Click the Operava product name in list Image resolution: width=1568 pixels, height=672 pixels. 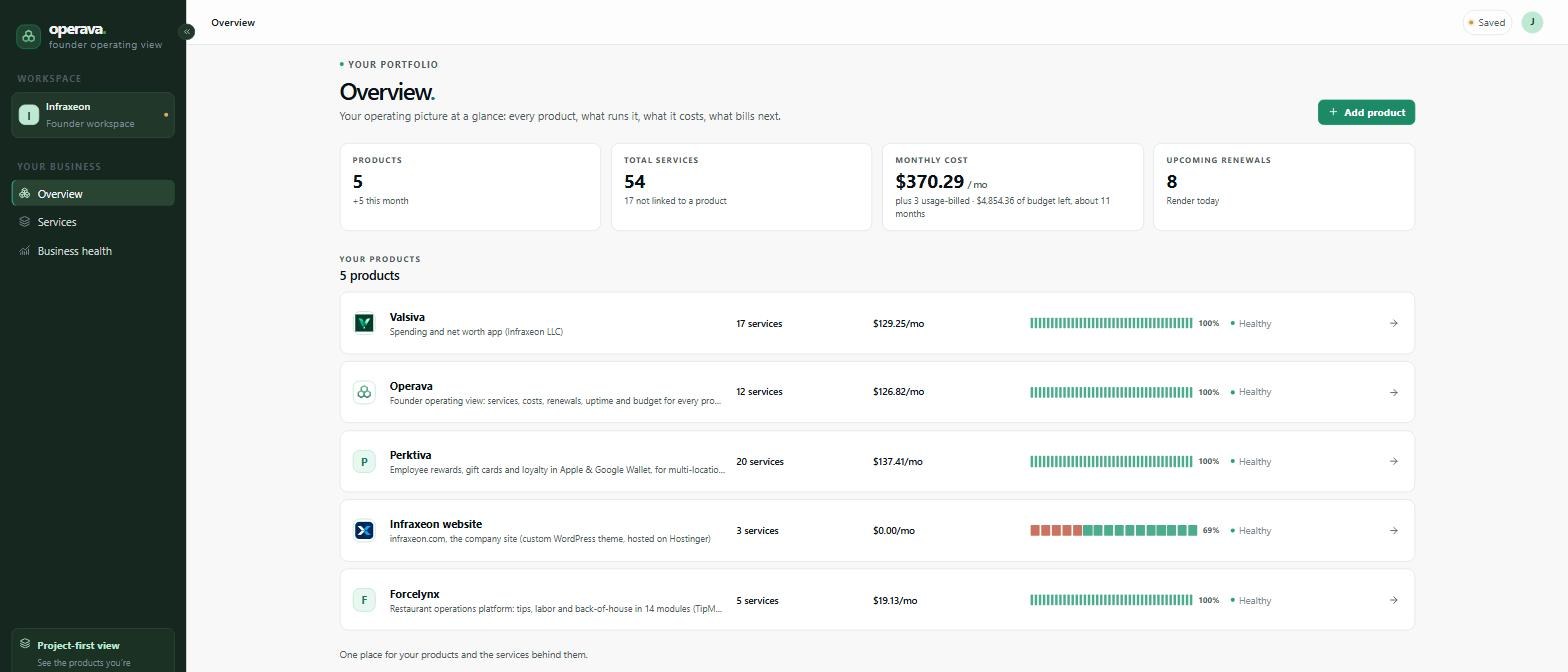[411, 386]
